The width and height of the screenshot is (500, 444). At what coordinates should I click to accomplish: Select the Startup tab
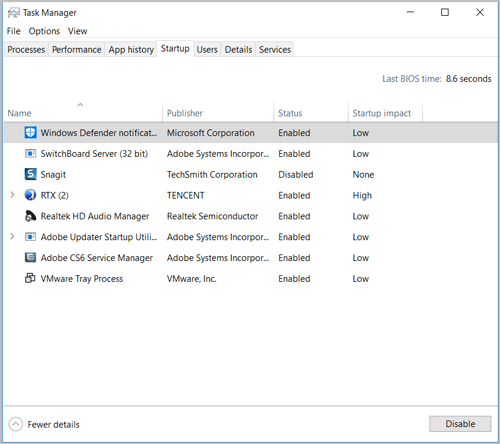(175, 49)
